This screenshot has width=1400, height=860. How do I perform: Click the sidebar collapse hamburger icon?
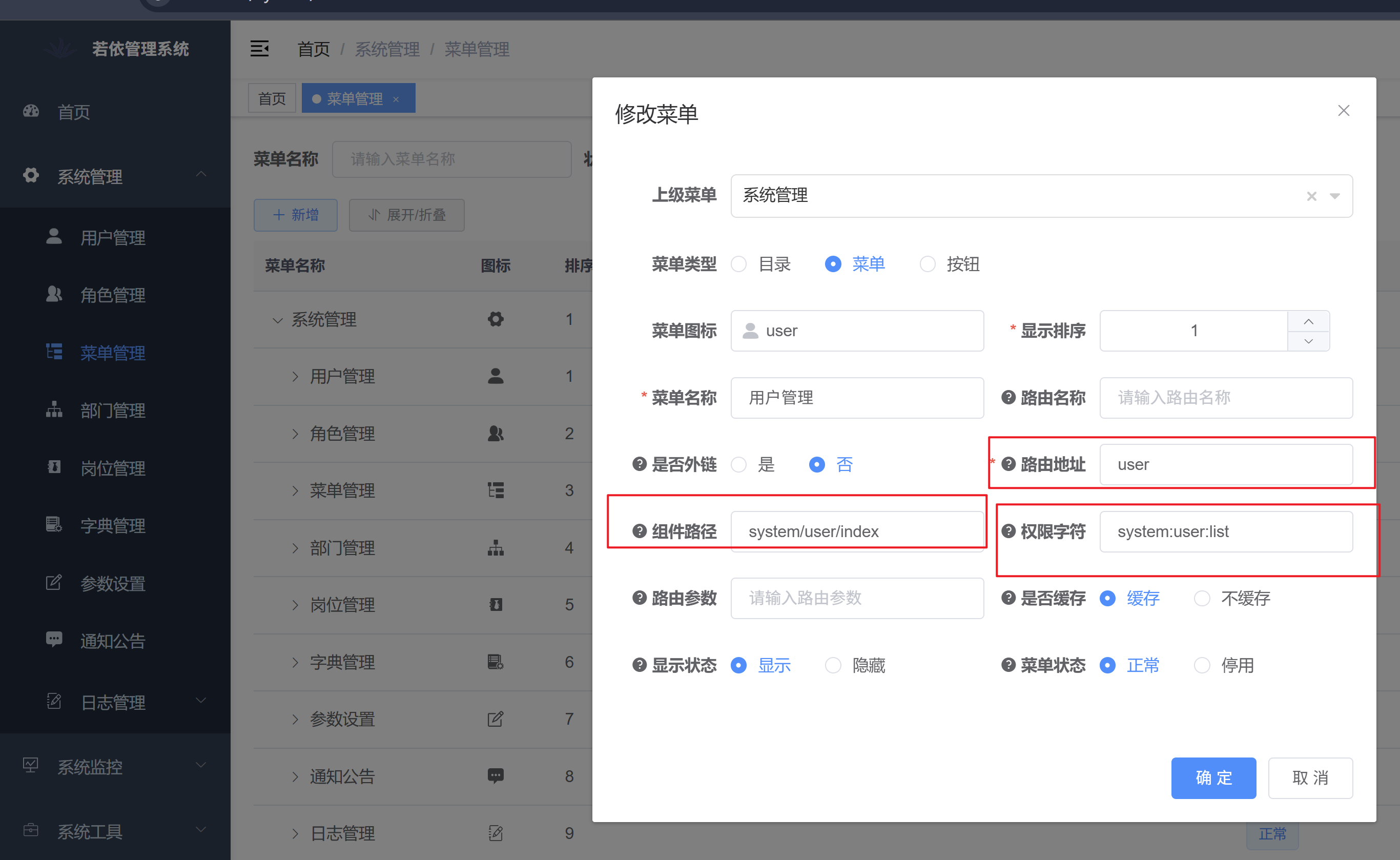(259, 49)
